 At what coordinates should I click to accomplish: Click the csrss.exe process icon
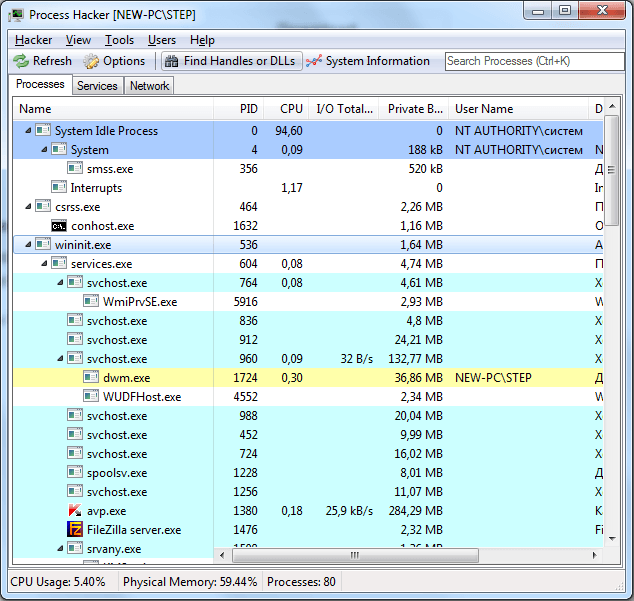click(43, 206)
